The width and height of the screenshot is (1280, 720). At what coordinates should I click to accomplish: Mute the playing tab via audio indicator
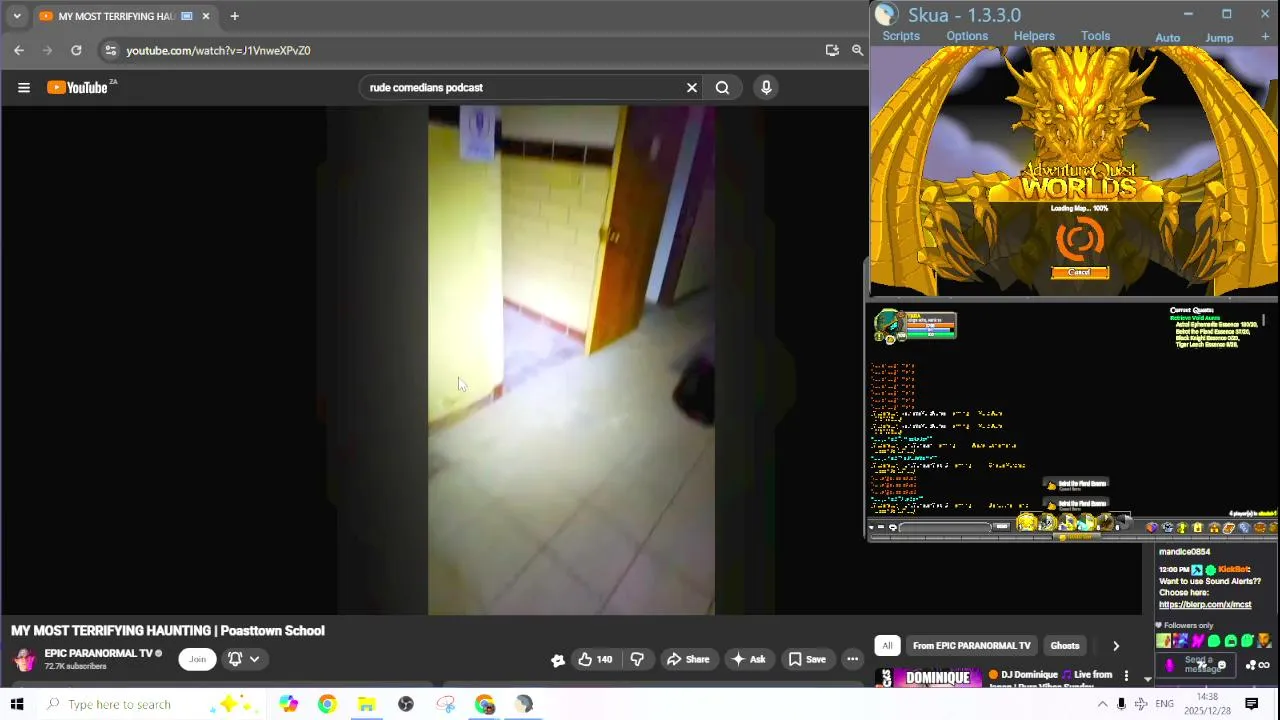coord(186,16)
